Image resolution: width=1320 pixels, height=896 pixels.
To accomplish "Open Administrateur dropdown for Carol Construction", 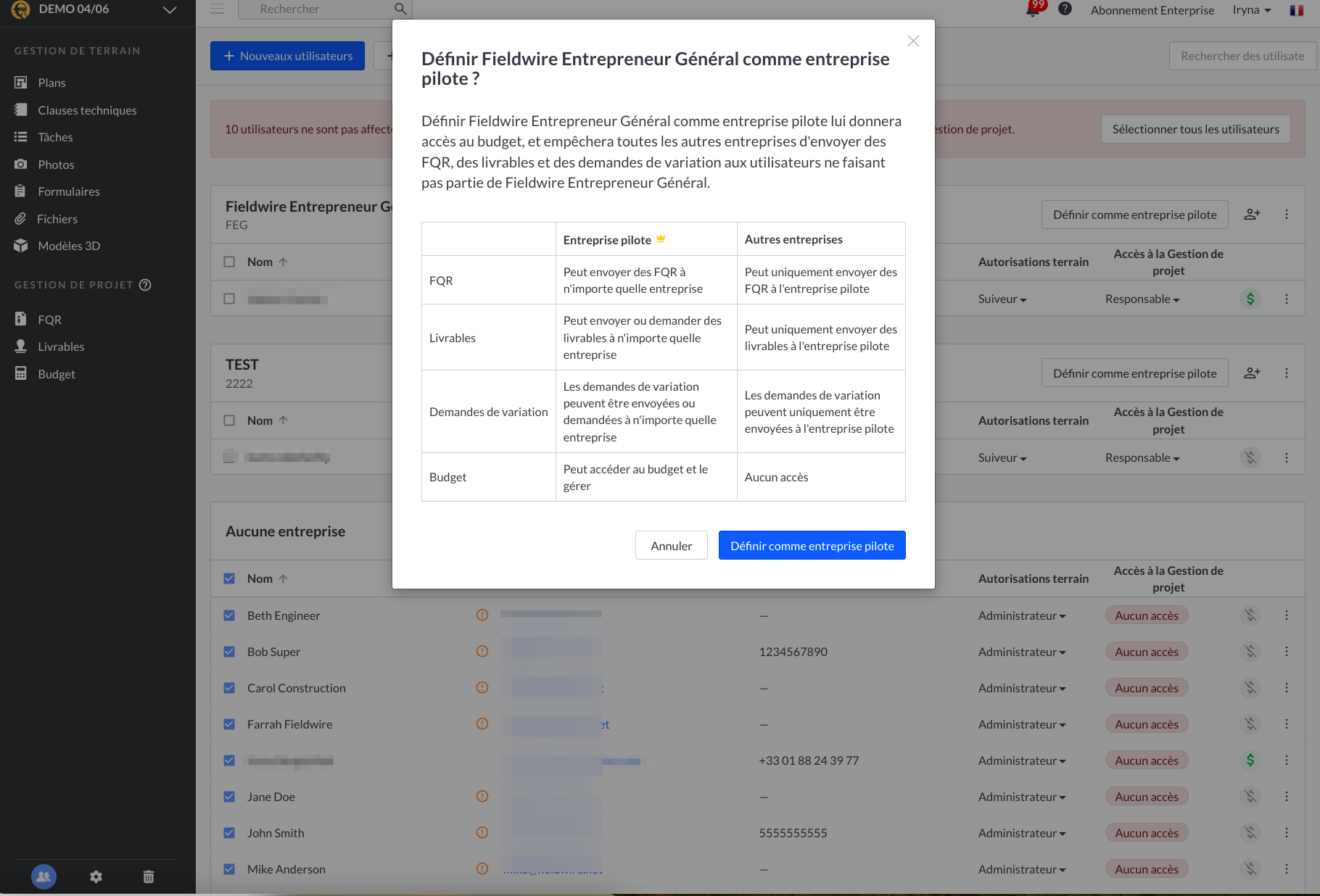I will pos(1021,688).
